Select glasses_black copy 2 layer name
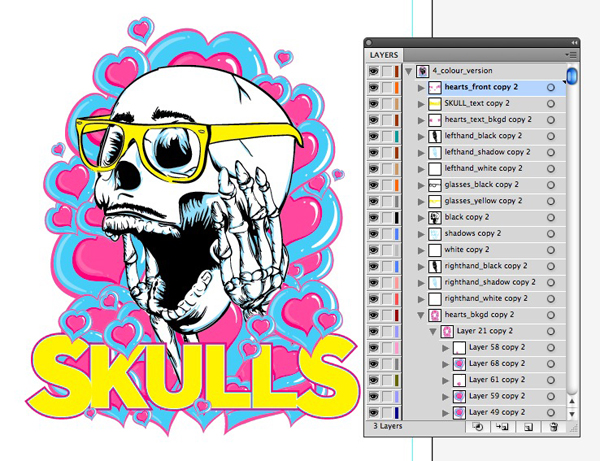The width and height of the screenshot is (600, 461). click(481, 184)
